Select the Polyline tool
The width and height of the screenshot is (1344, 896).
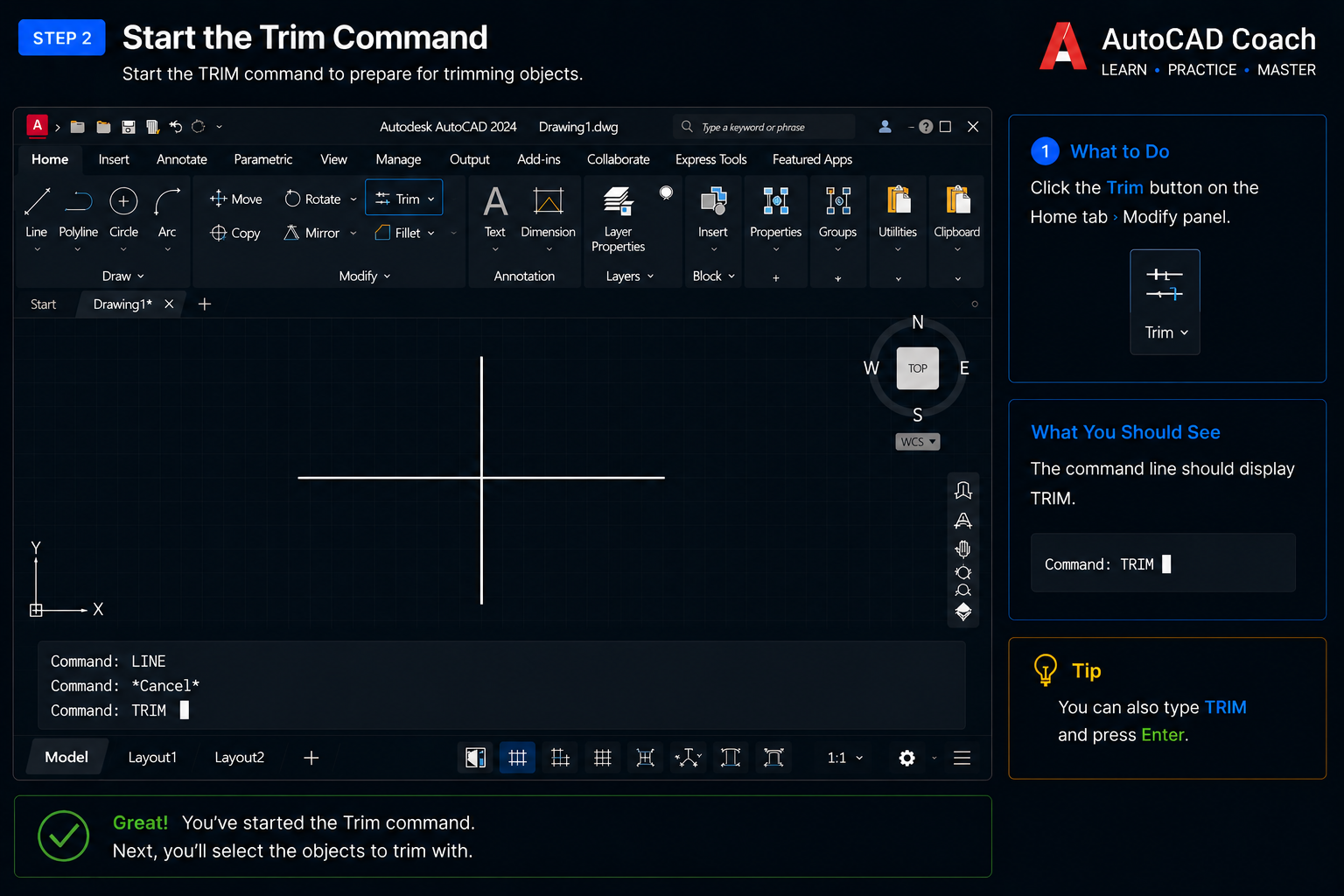coord(78,211)
